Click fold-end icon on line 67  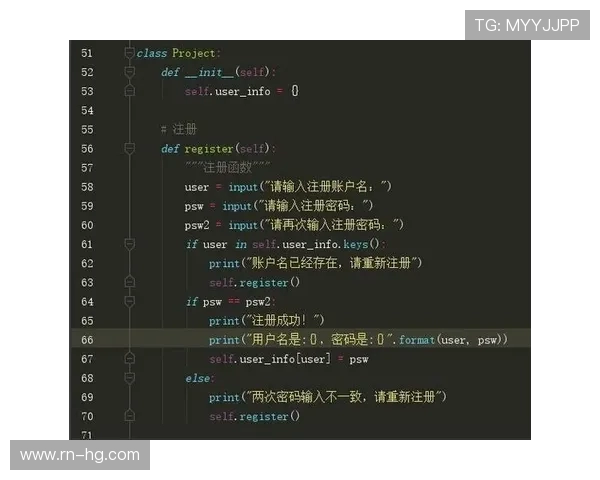click(x=129, y=359)
